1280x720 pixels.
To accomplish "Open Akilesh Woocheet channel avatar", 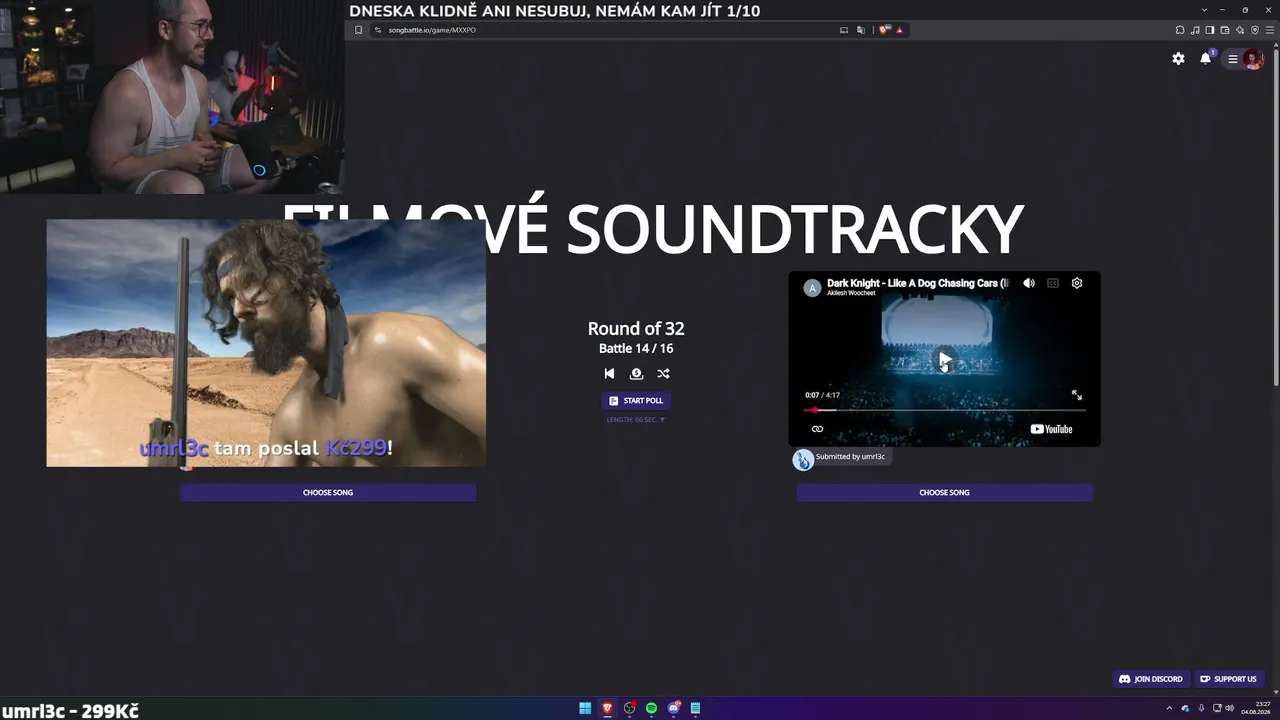I will click(812, 288).
